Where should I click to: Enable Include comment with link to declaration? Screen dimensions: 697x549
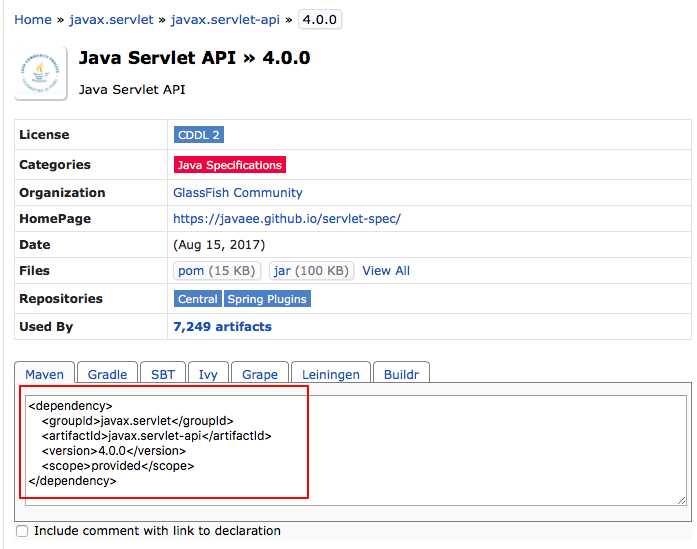click(22, 531)
